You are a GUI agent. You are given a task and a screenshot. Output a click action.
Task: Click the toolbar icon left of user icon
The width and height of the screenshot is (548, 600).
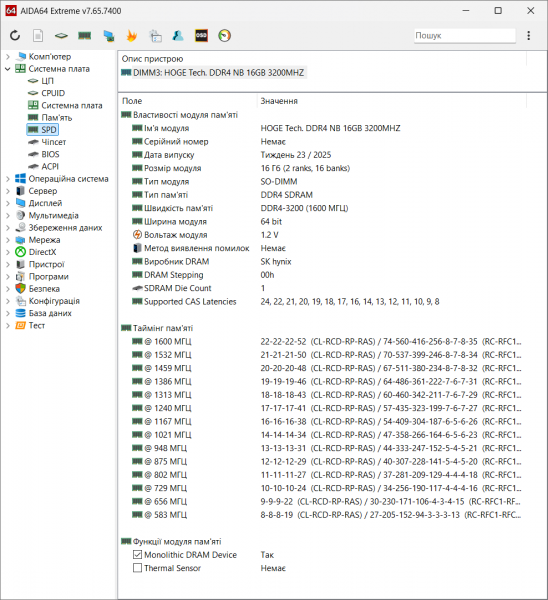155,36
